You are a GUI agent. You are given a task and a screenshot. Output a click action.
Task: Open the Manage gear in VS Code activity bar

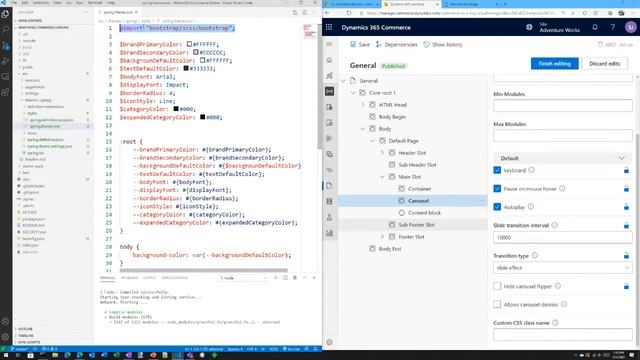tap(5, 337)
